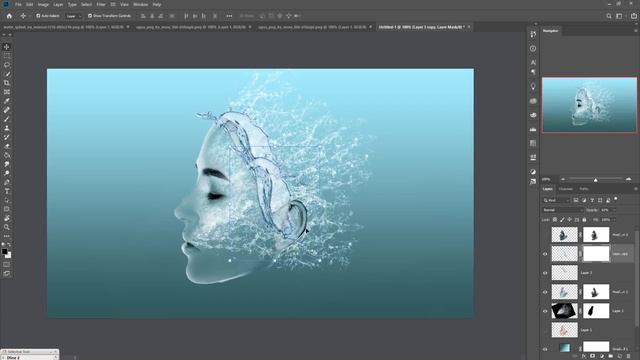Show the topmost hidden layer visibility box
Image resolution: width=640 pixels, height=360 pixels.
click(x=545, y=235)
